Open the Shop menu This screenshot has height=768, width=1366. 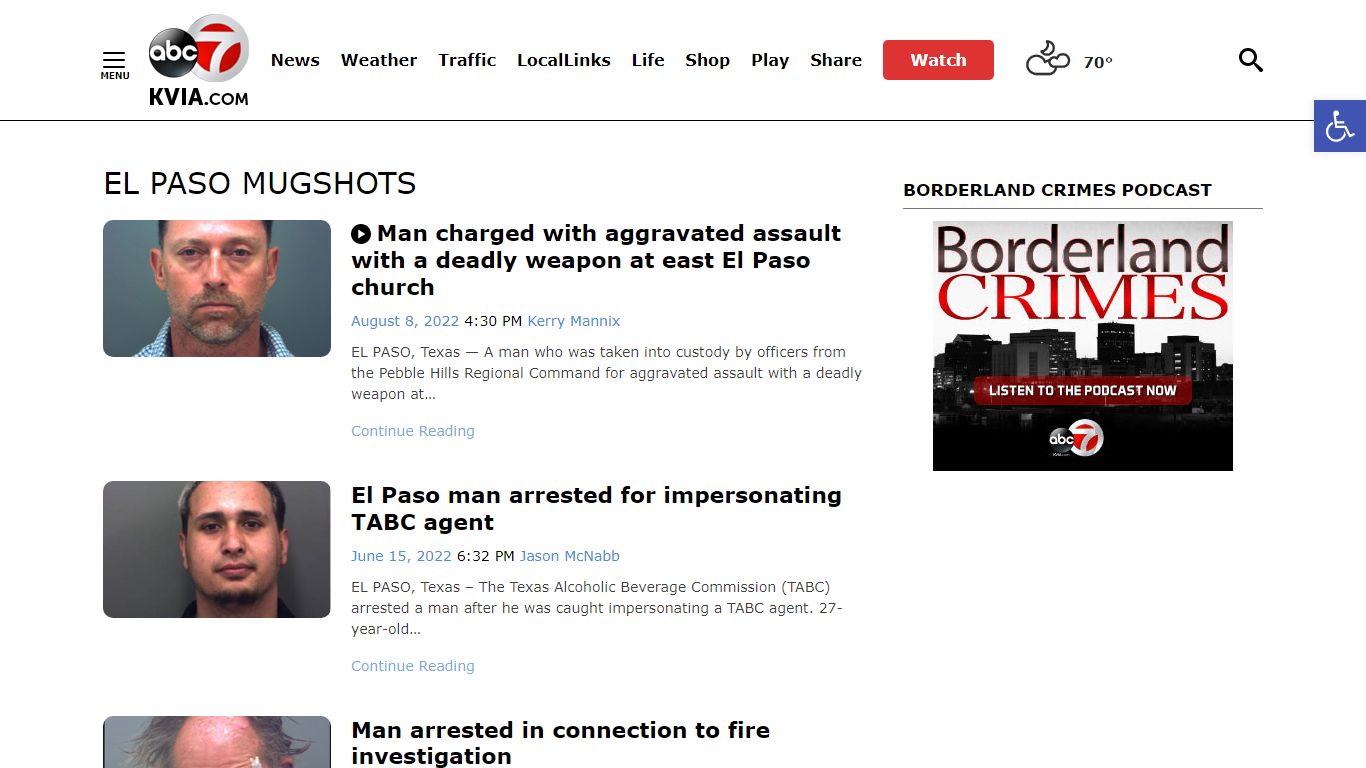[707, 60]
